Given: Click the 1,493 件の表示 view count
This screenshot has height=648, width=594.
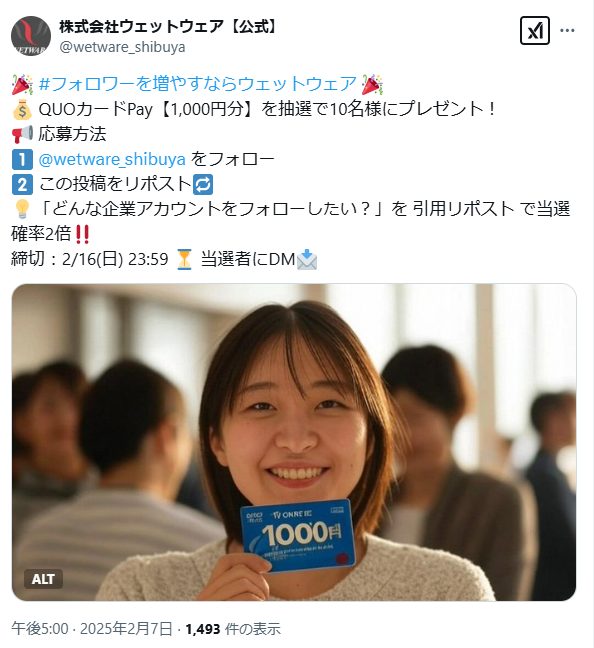Looking at the screenshot, I should click(233, 629).
